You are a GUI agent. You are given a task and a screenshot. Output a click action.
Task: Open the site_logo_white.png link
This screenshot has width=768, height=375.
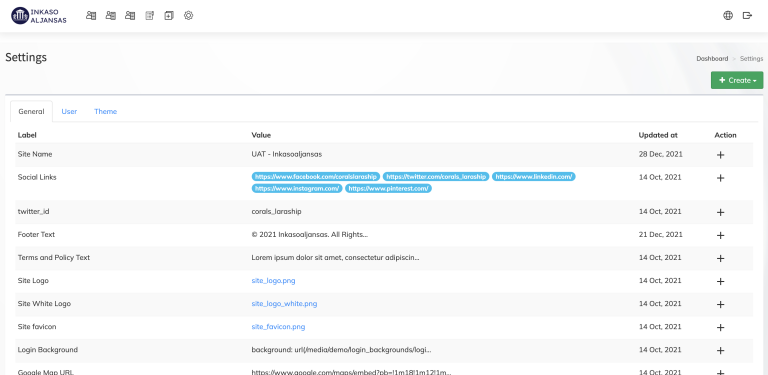pos(284,304)
